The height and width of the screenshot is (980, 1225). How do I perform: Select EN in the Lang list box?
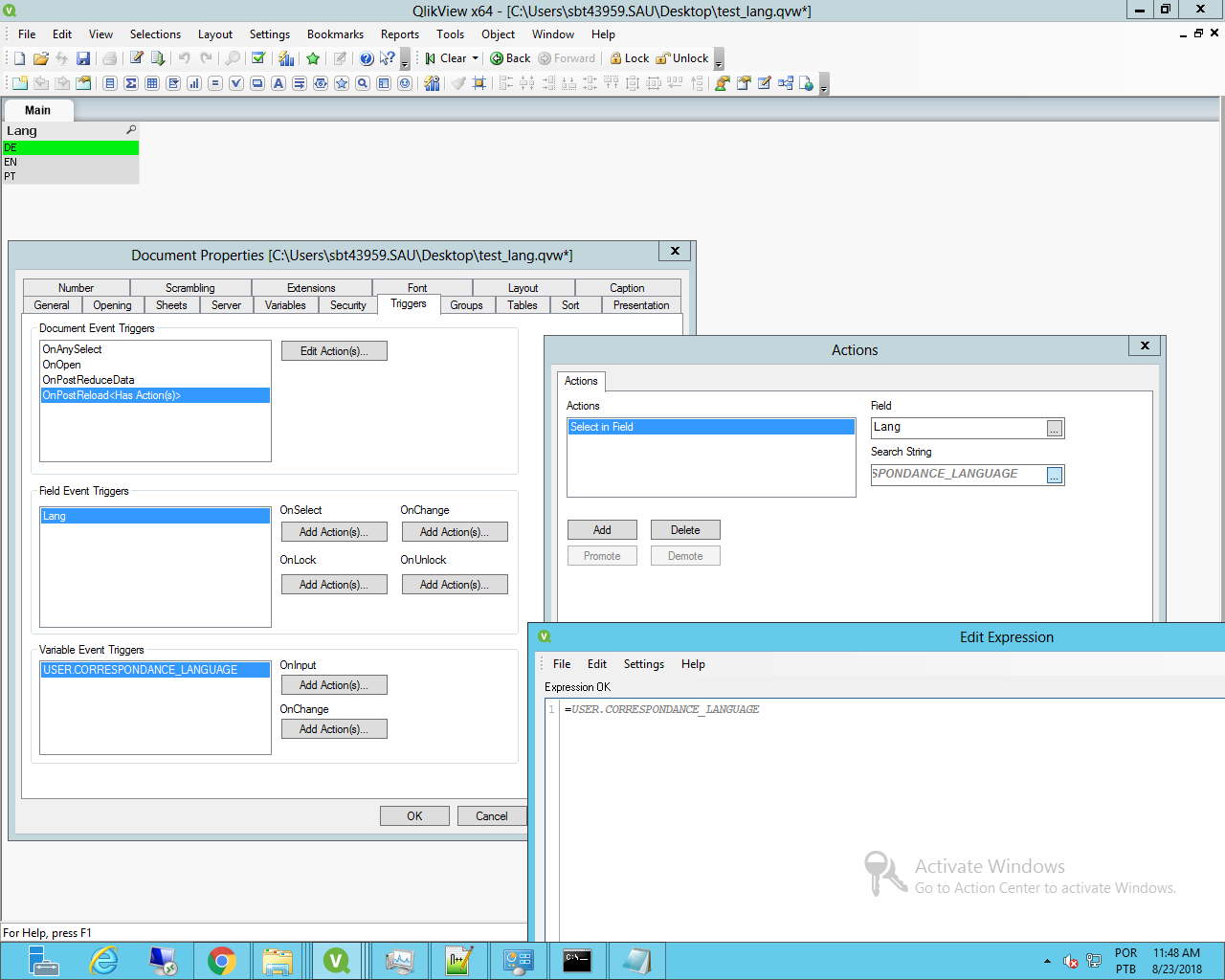point(71,162)
